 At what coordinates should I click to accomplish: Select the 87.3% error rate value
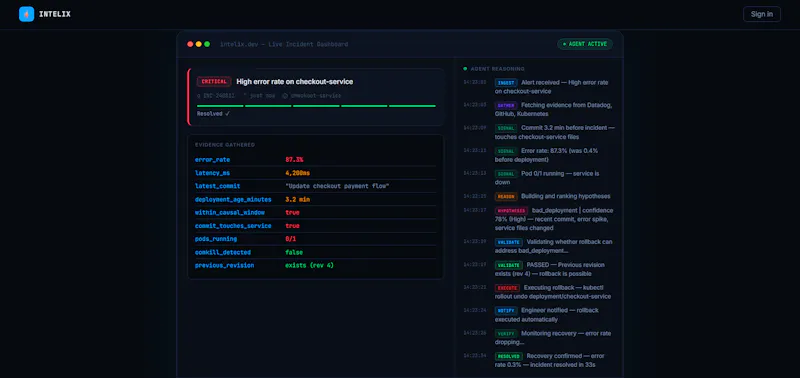[x=294, y=160]
